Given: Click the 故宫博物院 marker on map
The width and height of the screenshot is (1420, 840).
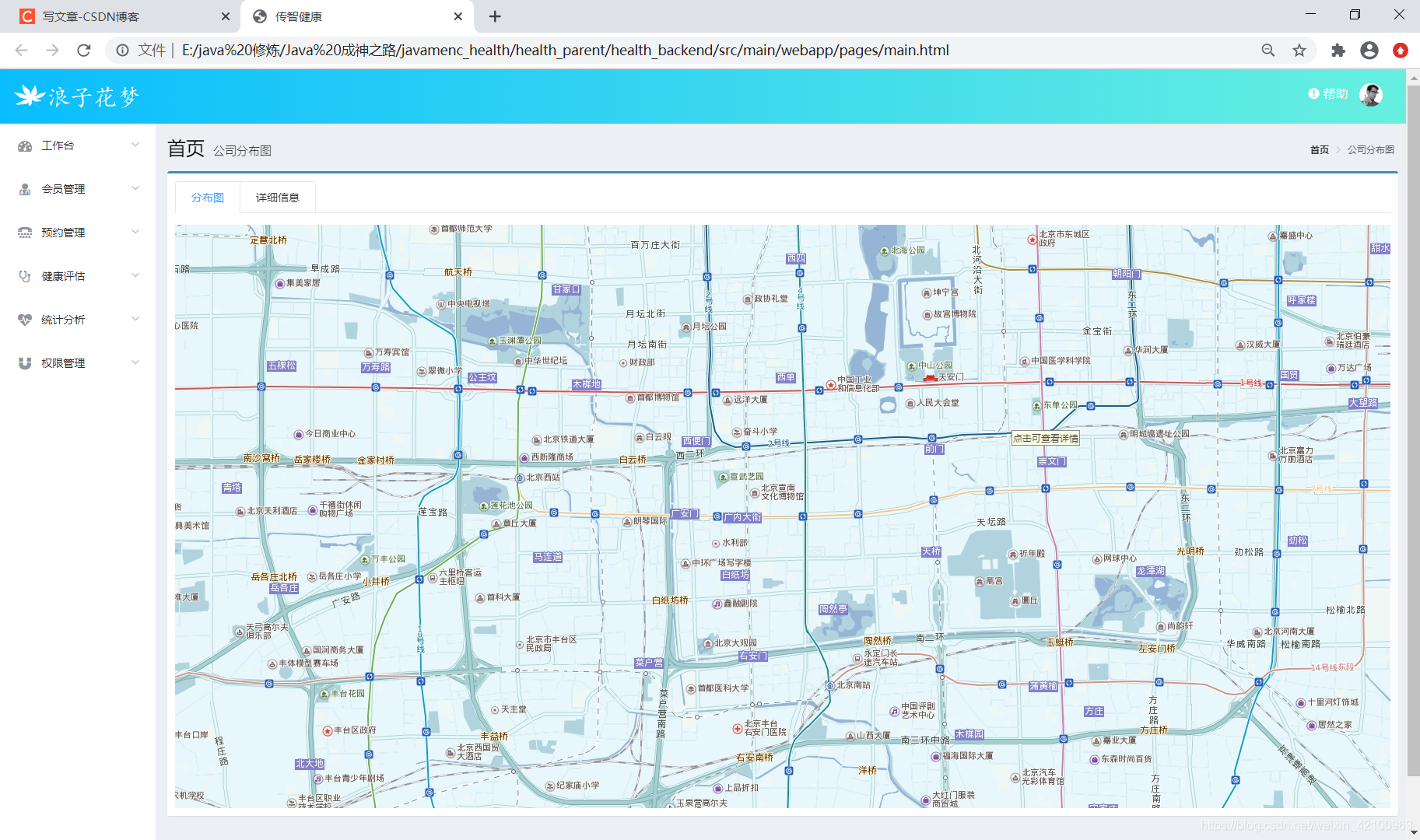Looking at the screenshot, I should click(x=927, y=315).
